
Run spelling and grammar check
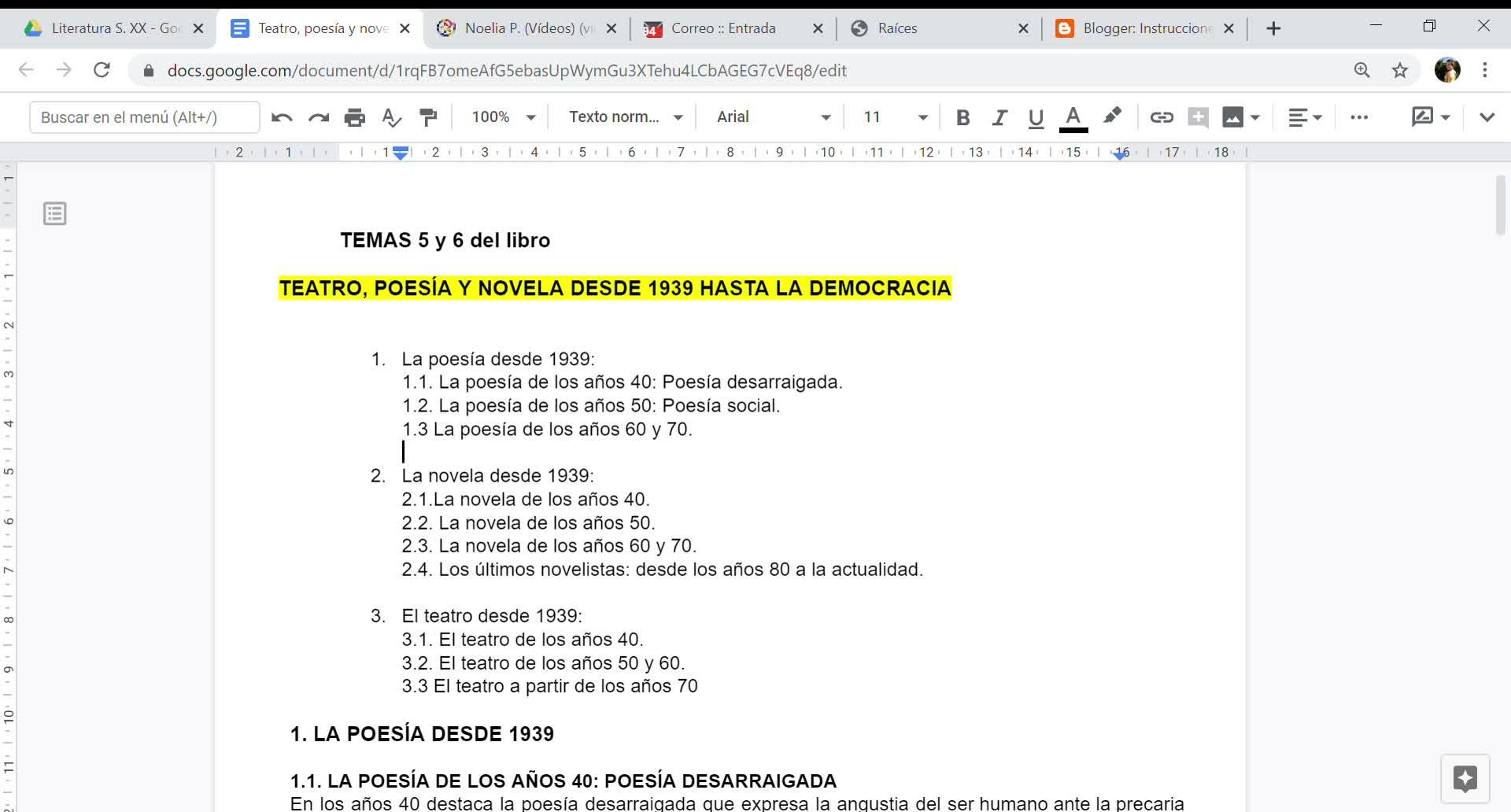coord(391,117)
